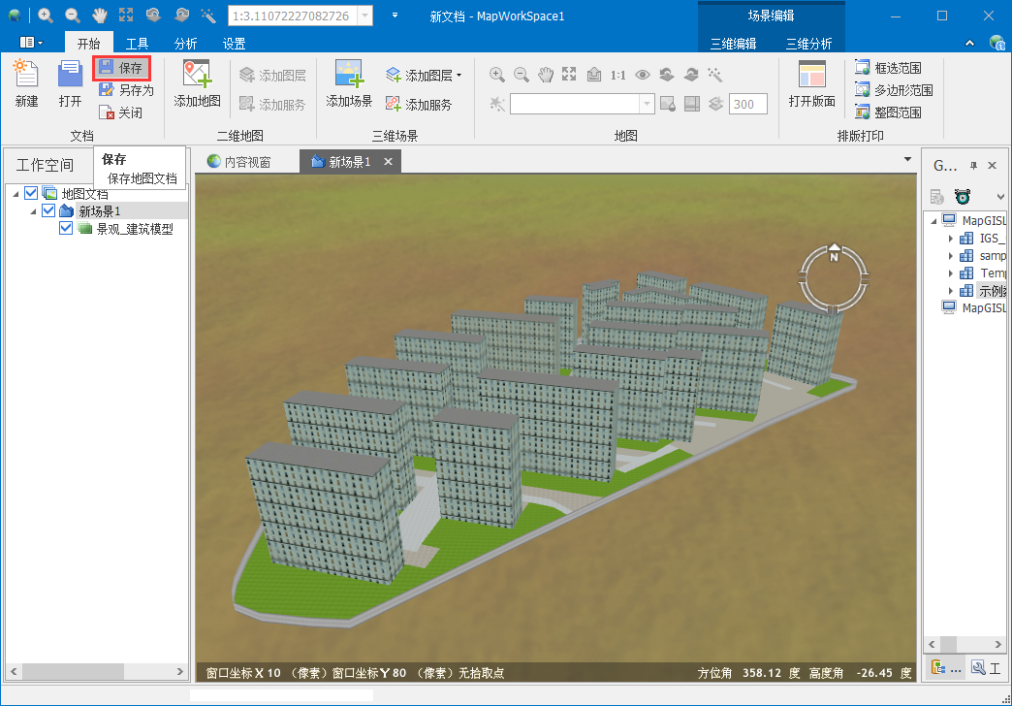Choose 另存为 to save as
The width and height of the screenshot is (1012, 706).
[126, 90]
